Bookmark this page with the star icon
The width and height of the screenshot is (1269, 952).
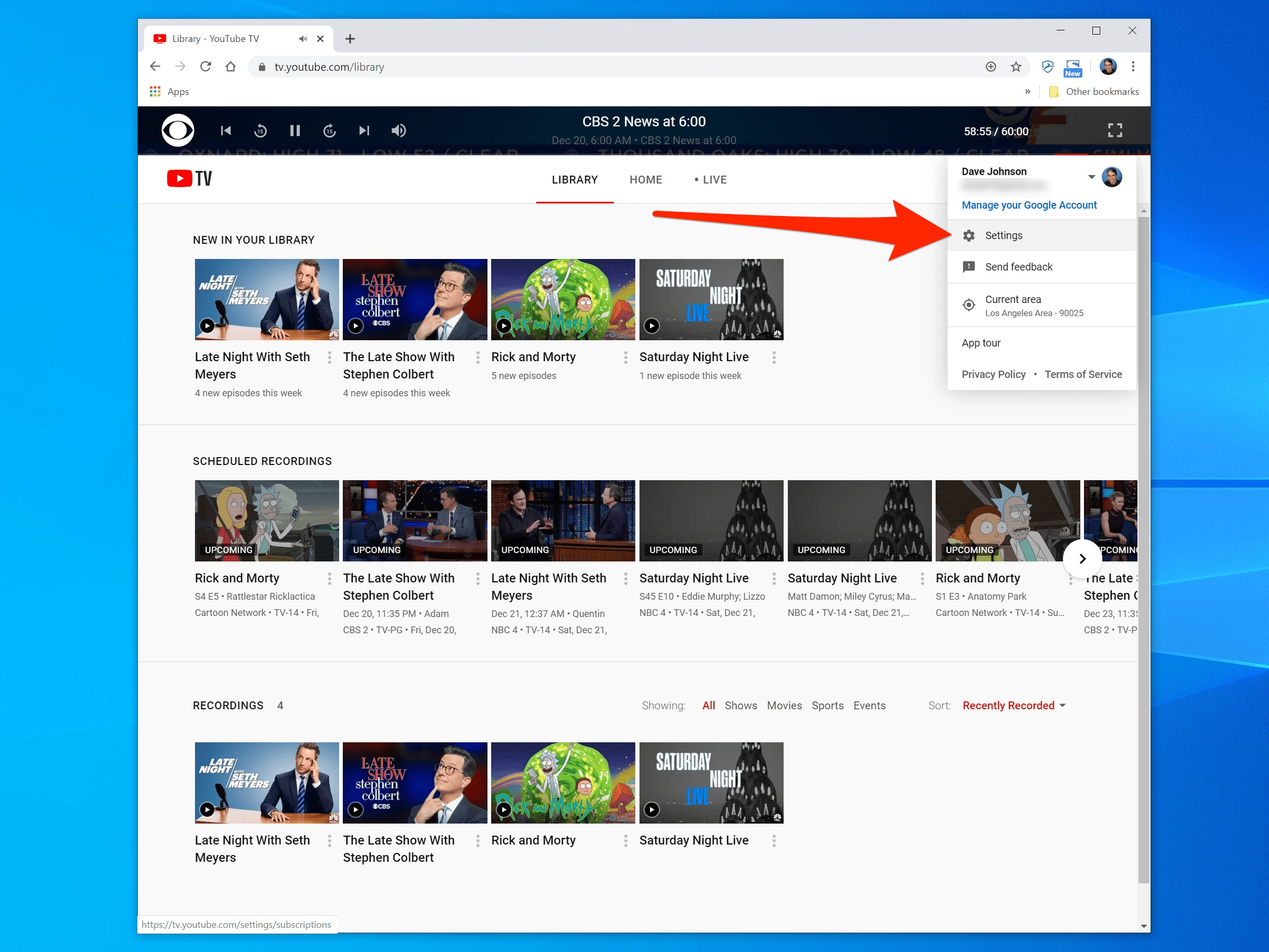point(1015,67)
